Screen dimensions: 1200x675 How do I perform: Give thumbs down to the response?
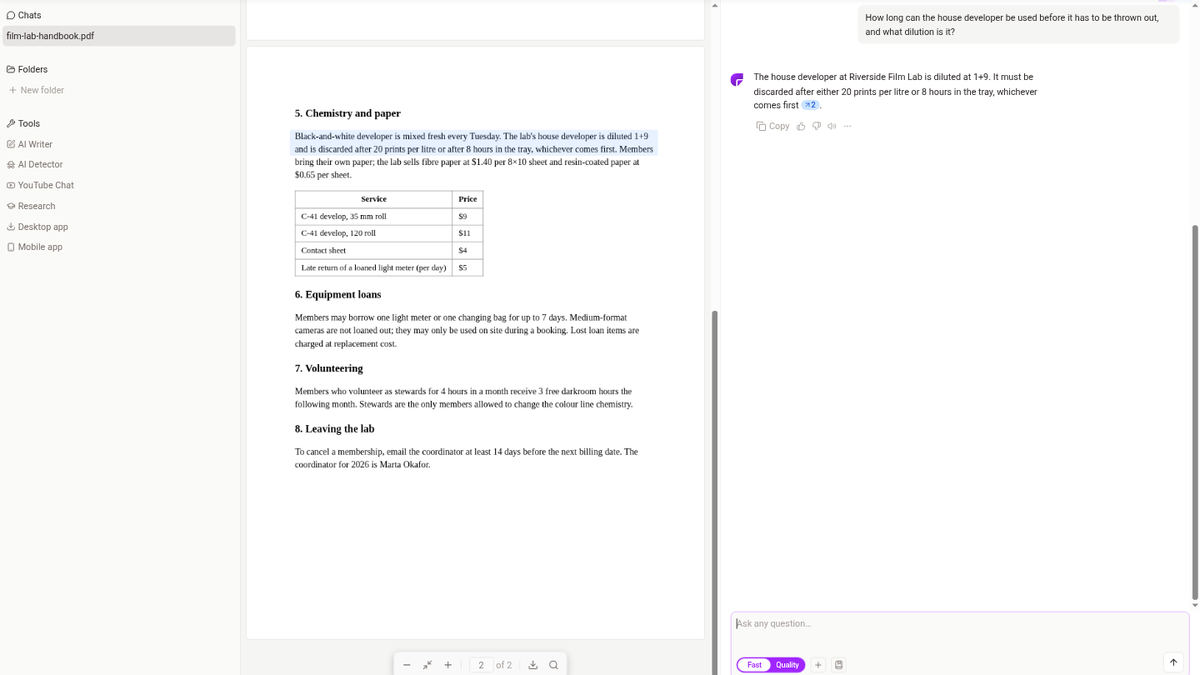point(816,126)
